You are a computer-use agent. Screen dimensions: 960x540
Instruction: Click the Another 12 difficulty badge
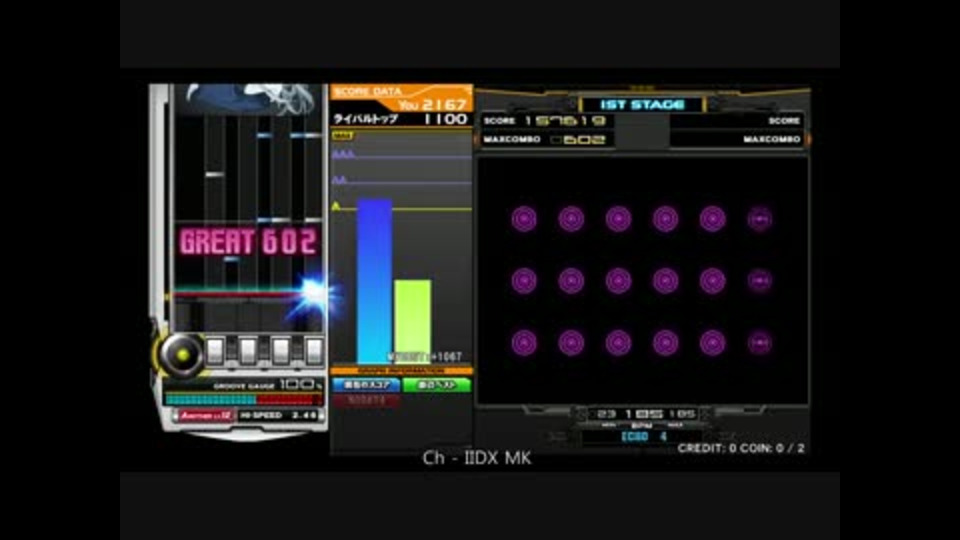click(206, 416)
